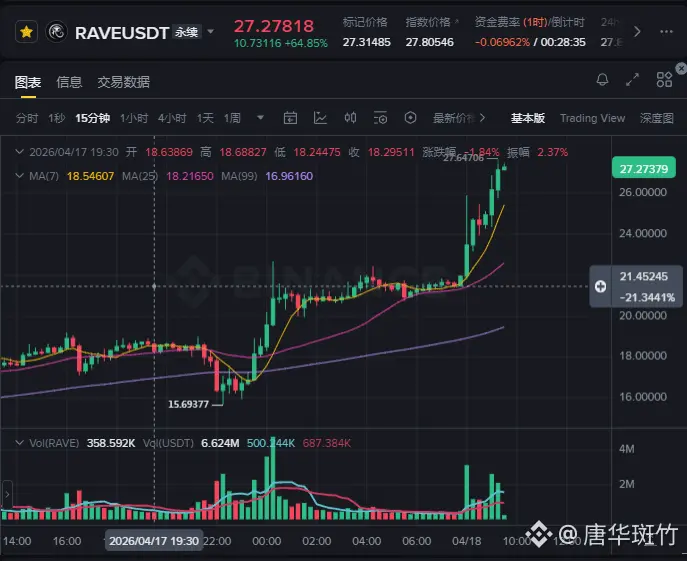Click MA(25) value 18.21650

point(190,176)
